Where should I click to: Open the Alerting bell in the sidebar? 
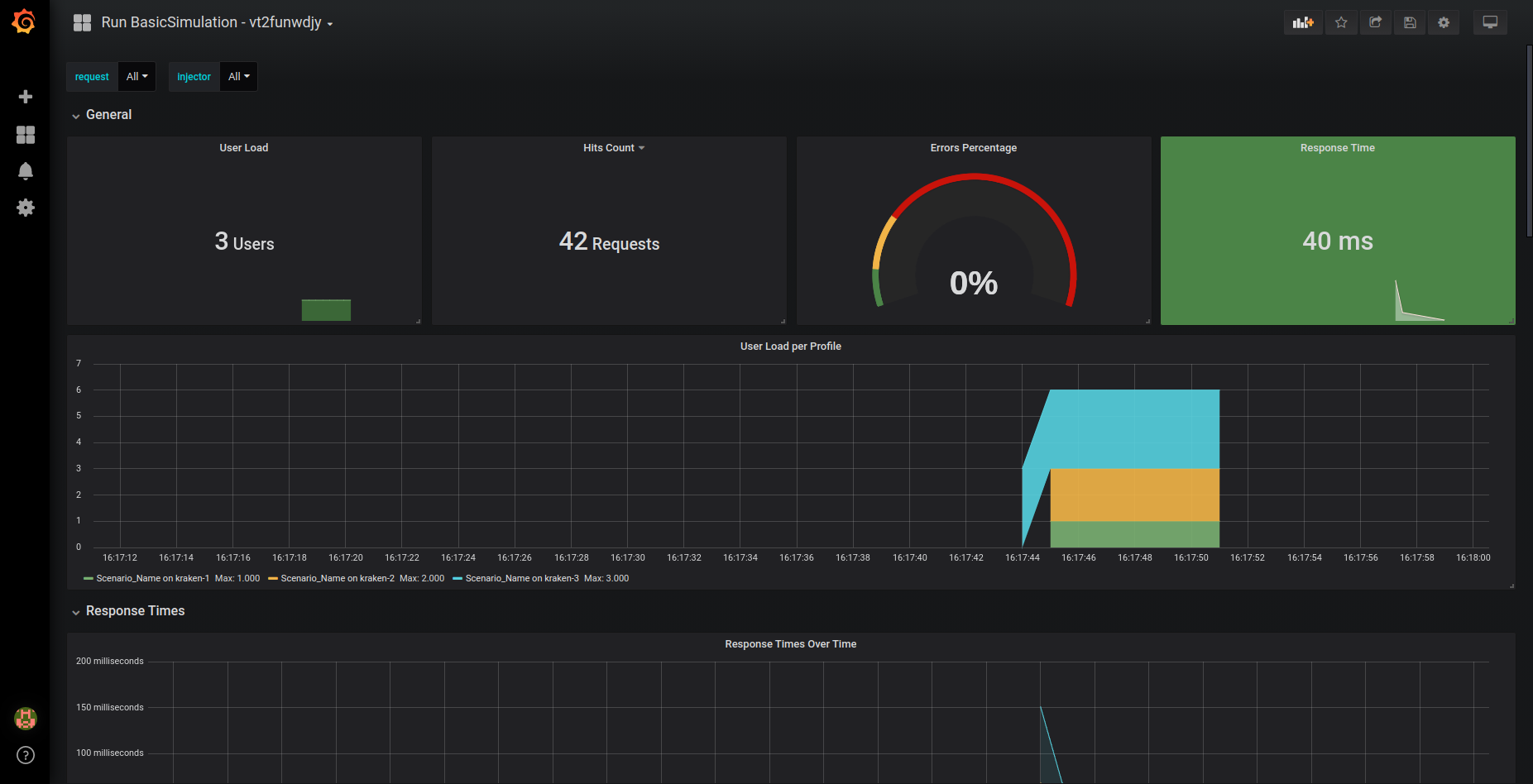click(25, 171)
